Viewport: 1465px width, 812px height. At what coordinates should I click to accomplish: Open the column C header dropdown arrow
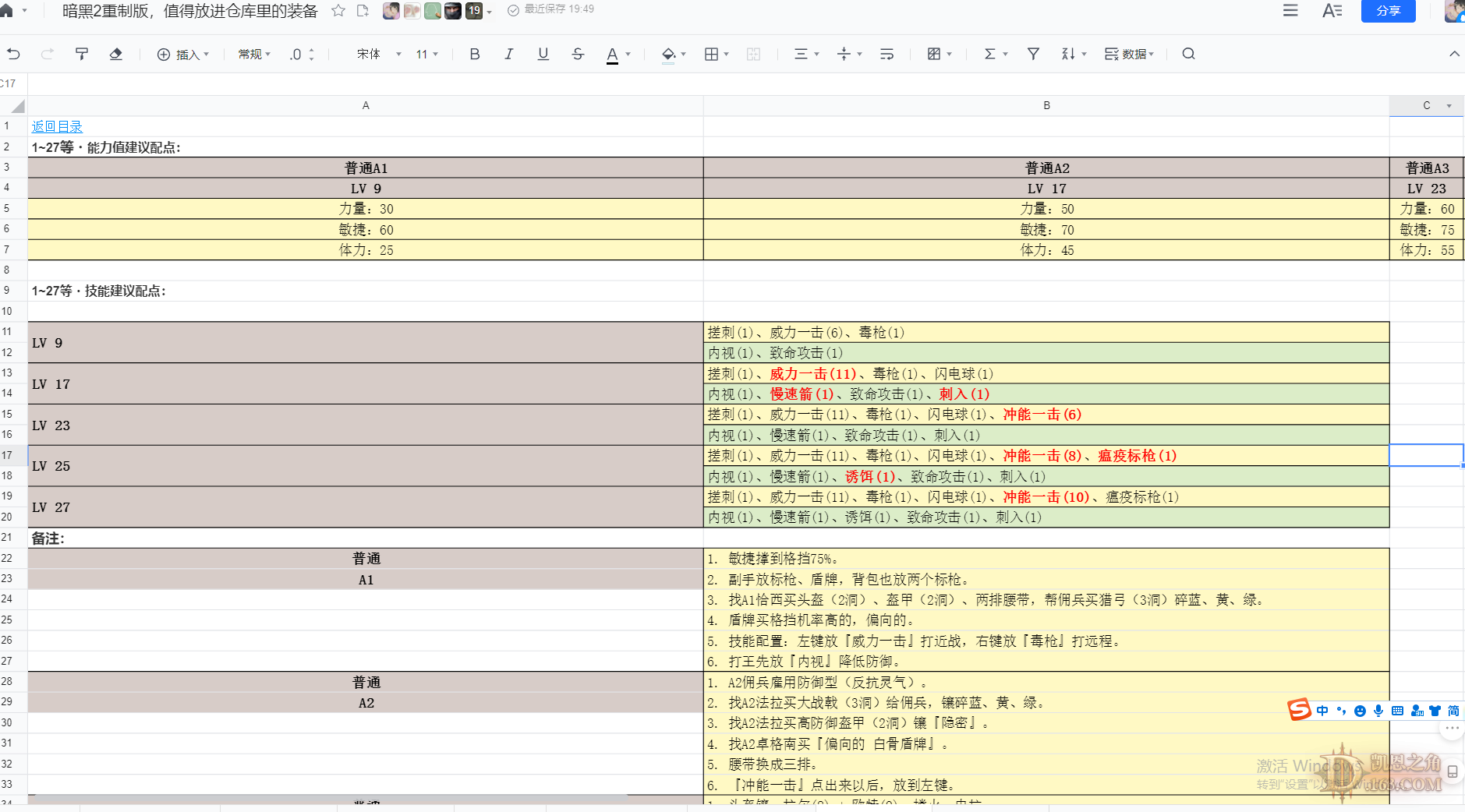pos(1449,106)
